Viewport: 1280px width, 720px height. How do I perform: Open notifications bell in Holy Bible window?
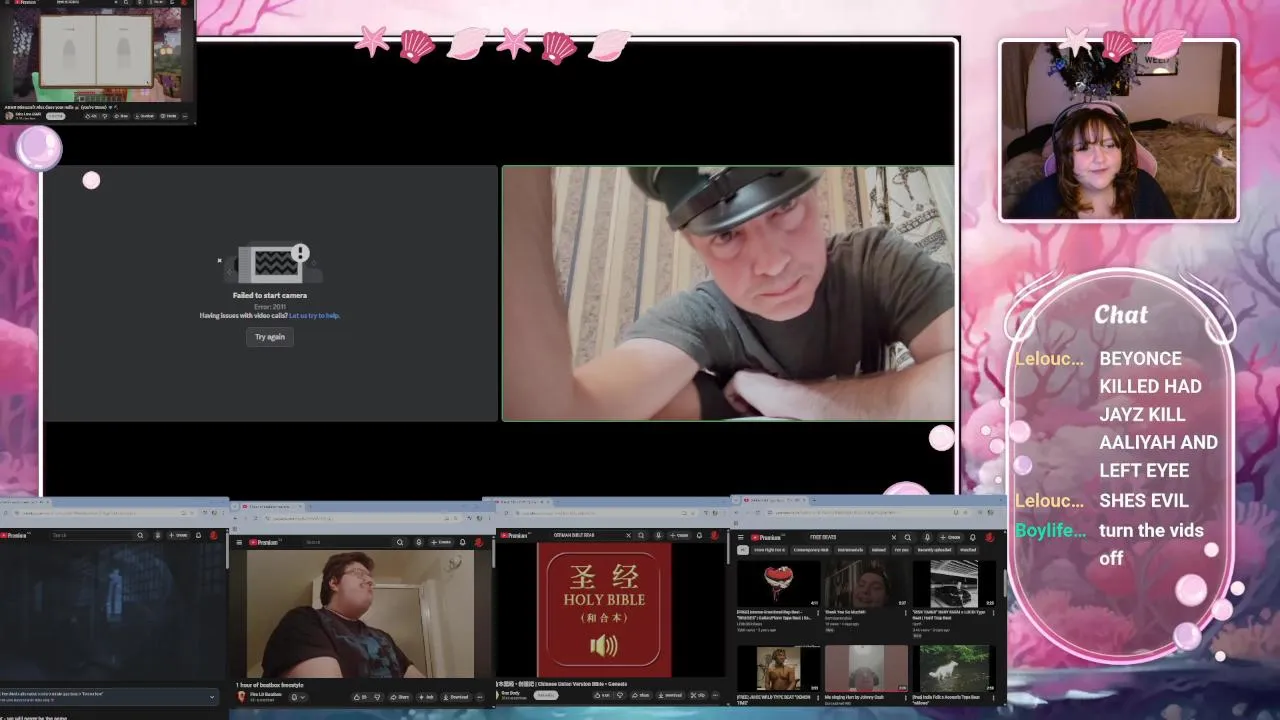click(x=699, y=535)
